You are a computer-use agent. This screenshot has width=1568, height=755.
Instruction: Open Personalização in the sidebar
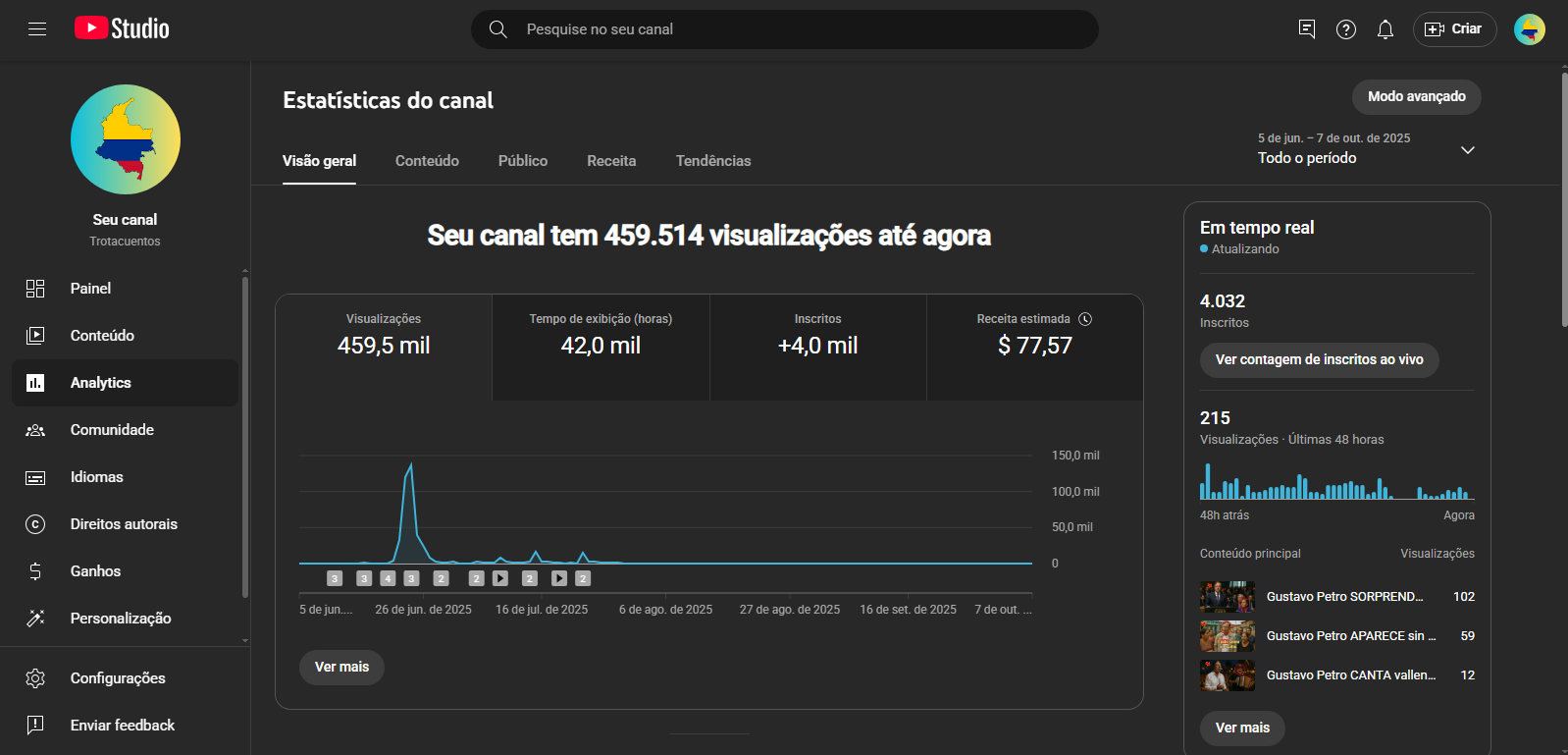[x=125, y=619]
